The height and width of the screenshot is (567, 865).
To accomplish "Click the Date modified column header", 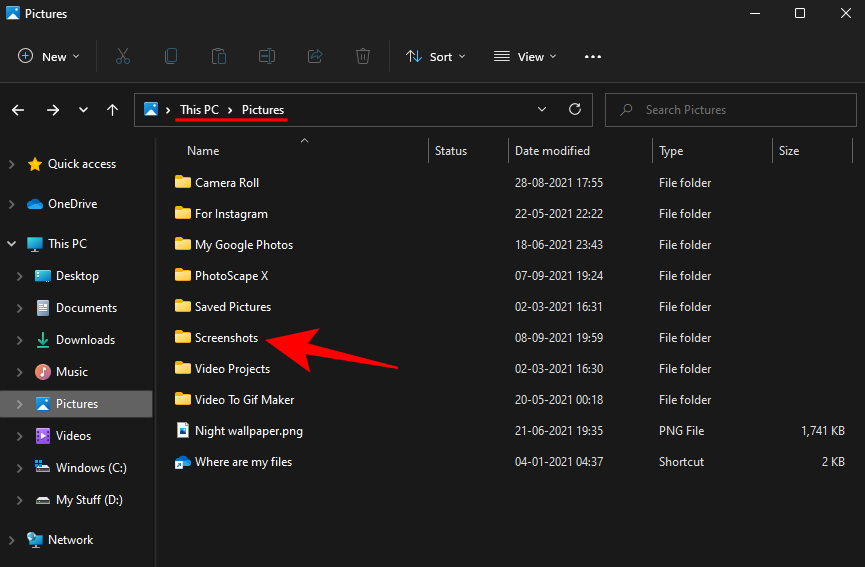I will pyautogui.click(x=552, y=151).
